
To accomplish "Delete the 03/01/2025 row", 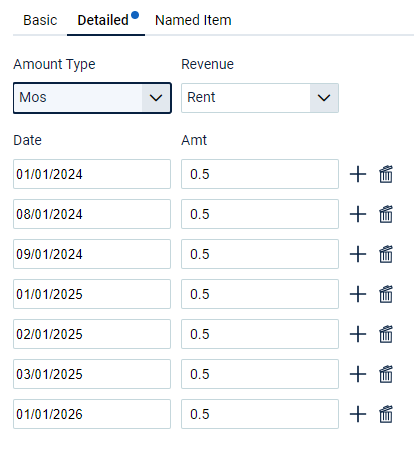I will tap(386, 374).
